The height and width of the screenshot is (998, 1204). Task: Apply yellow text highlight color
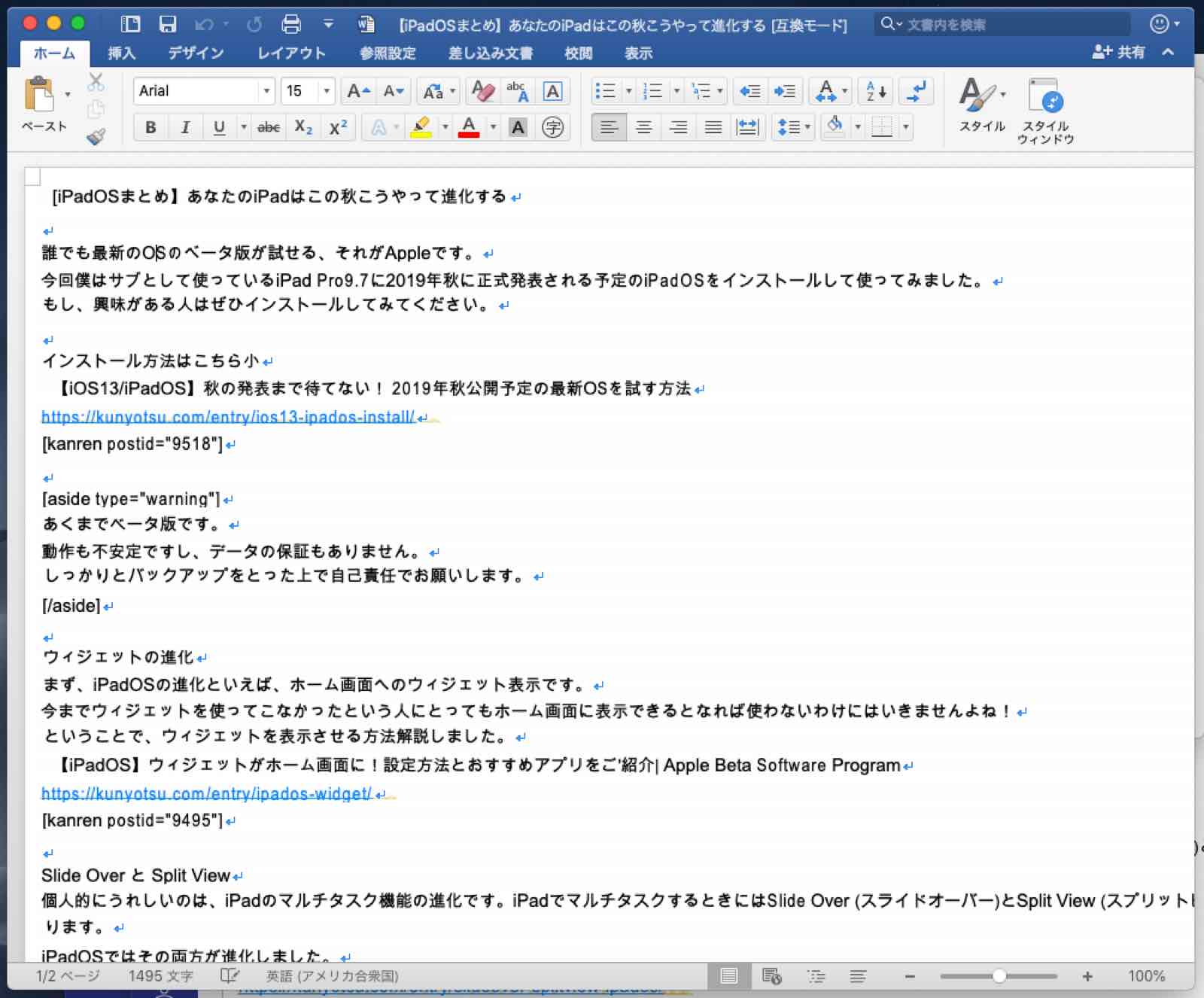[421, 128]
